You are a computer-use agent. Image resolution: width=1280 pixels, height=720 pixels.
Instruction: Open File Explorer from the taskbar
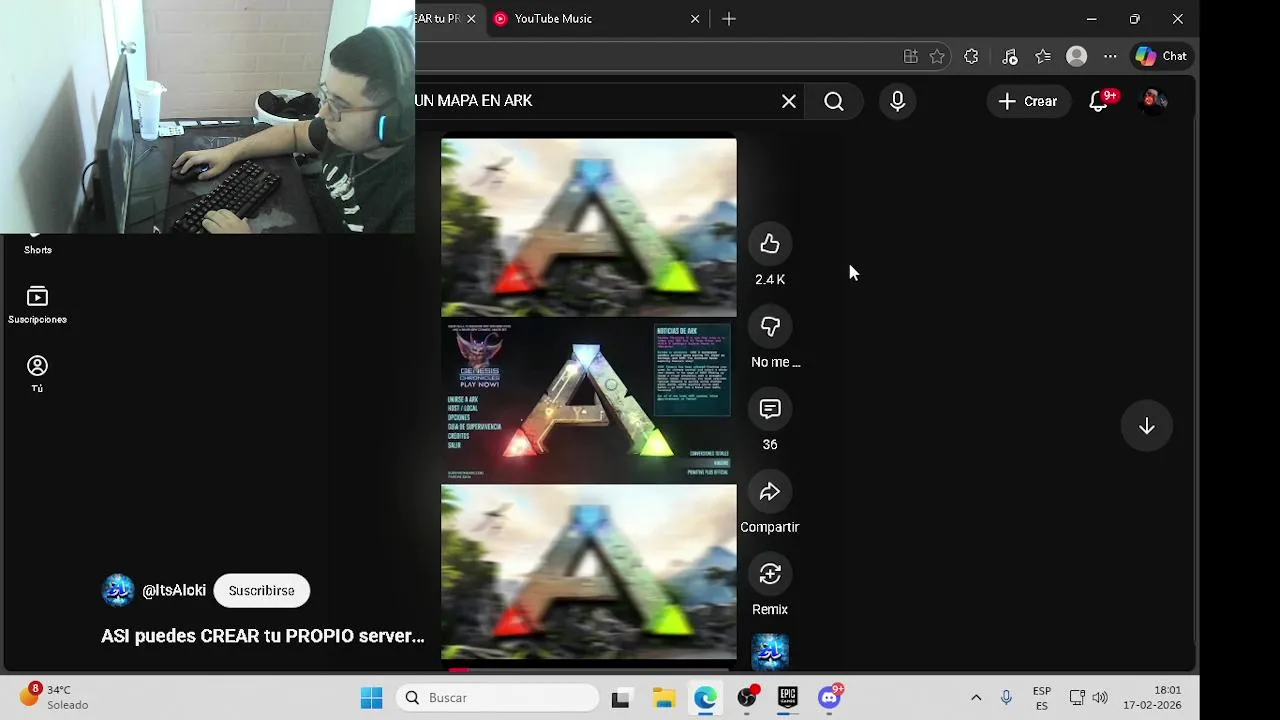(x=664, y=698)
